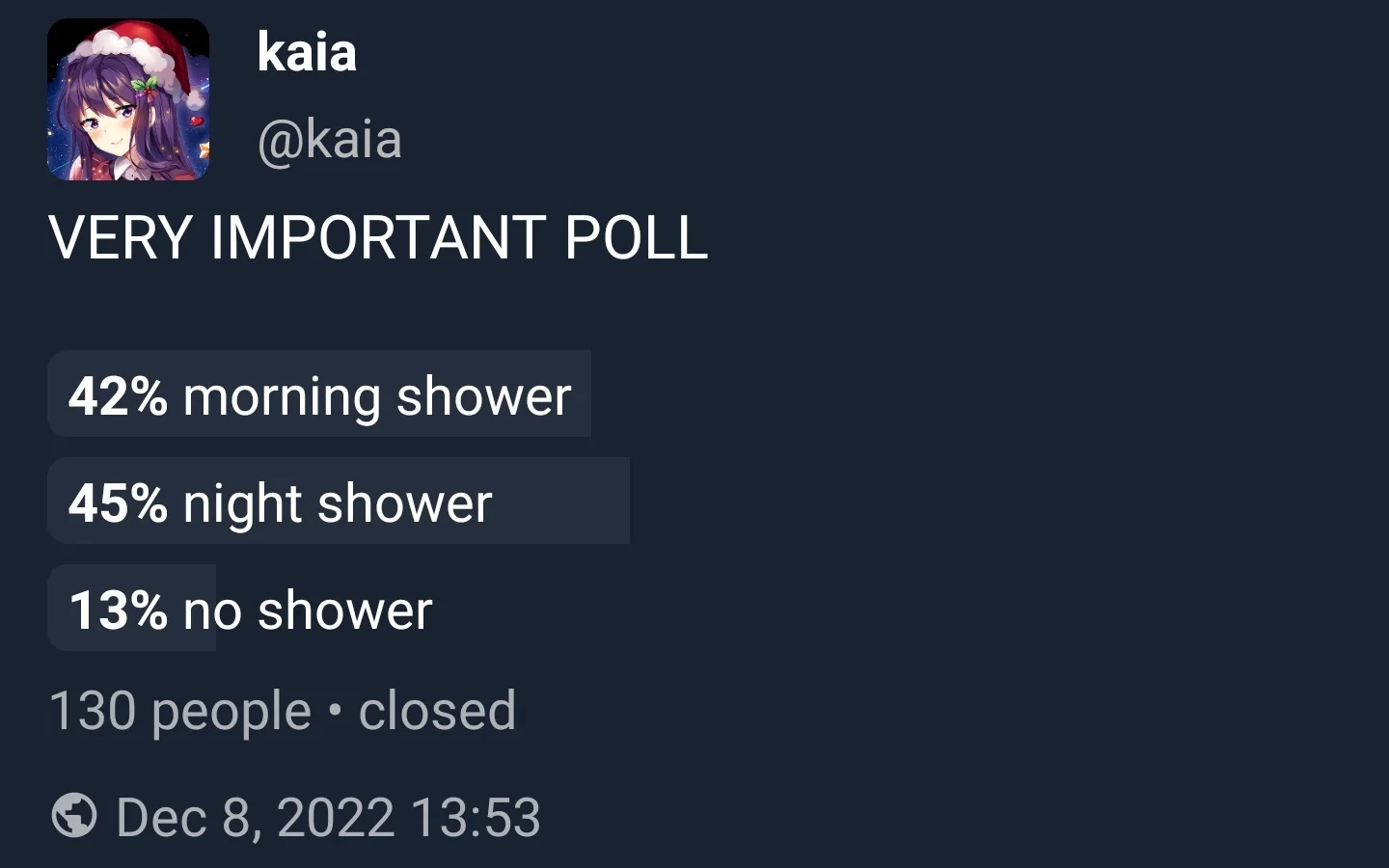
Task: Click the dot separator before closed
Action: pyautogui.click(x=335, y=711)
